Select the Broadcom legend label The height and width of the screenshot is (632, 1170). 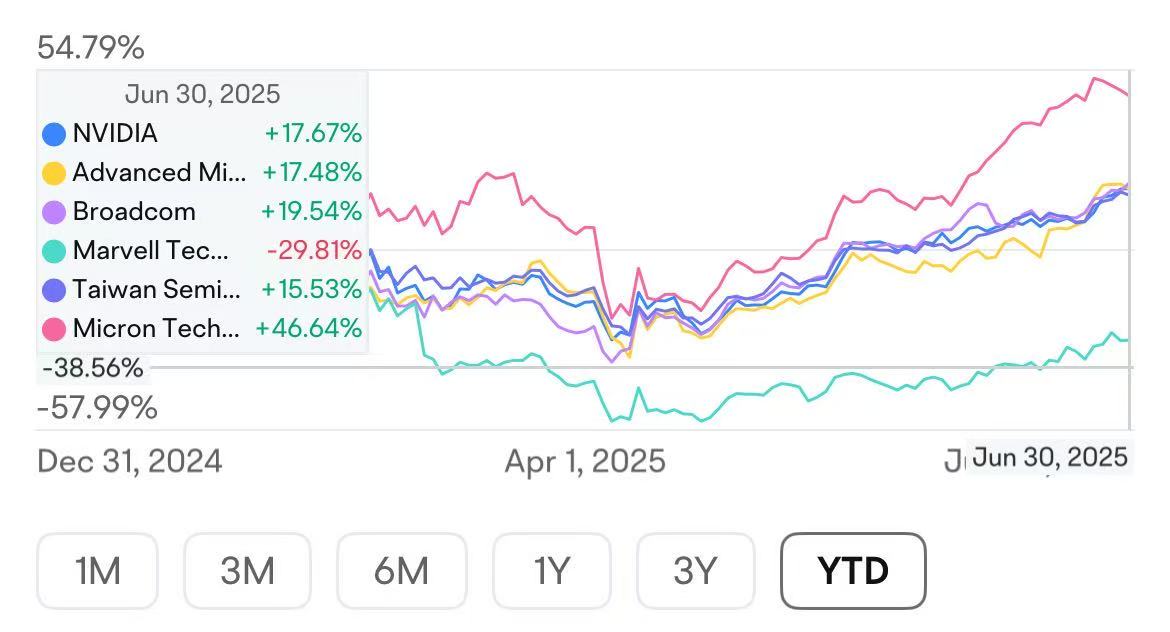[134, 212]
